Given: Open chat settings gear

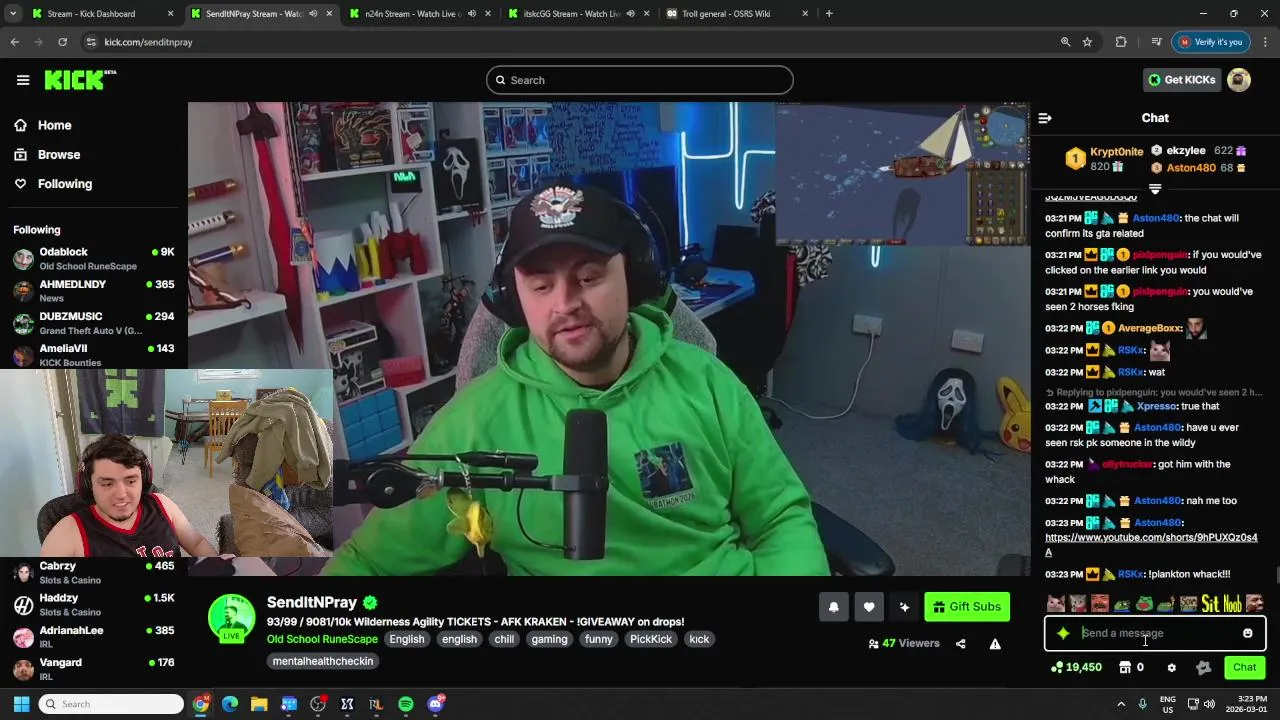Looking at the screenshot, I should click(1171, 667).
